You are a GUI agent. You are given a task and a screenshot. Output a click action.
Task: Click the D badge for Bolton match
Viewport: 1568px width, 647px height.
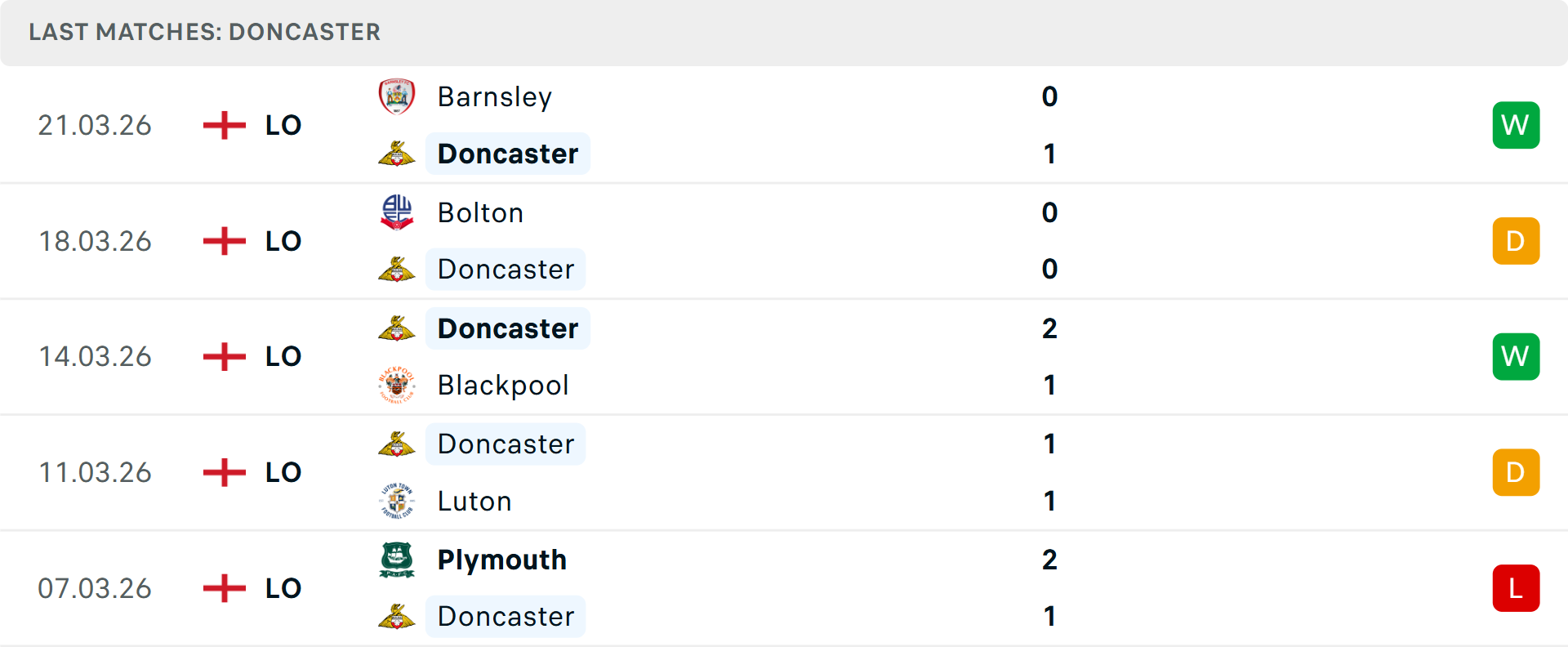pos(1516,241)
